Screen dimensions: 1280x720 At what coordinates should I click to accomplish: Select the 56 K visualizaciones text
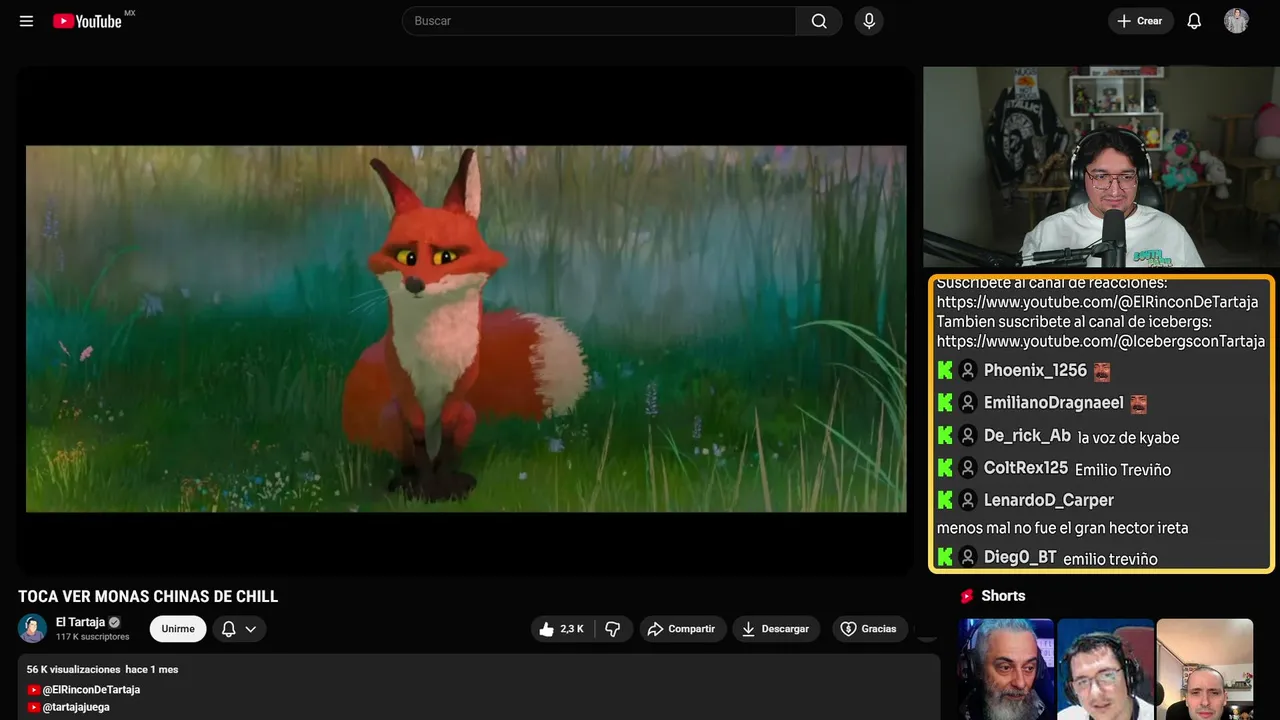pos(74,669)
